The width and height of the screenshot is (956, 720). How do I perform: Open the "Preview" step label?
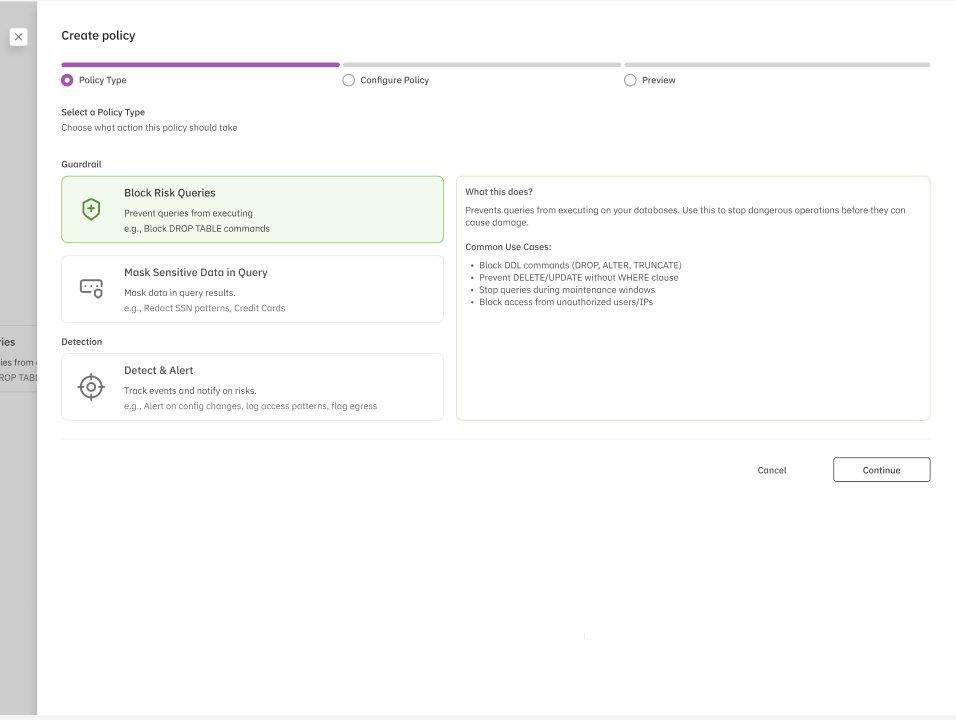point(658,80)
